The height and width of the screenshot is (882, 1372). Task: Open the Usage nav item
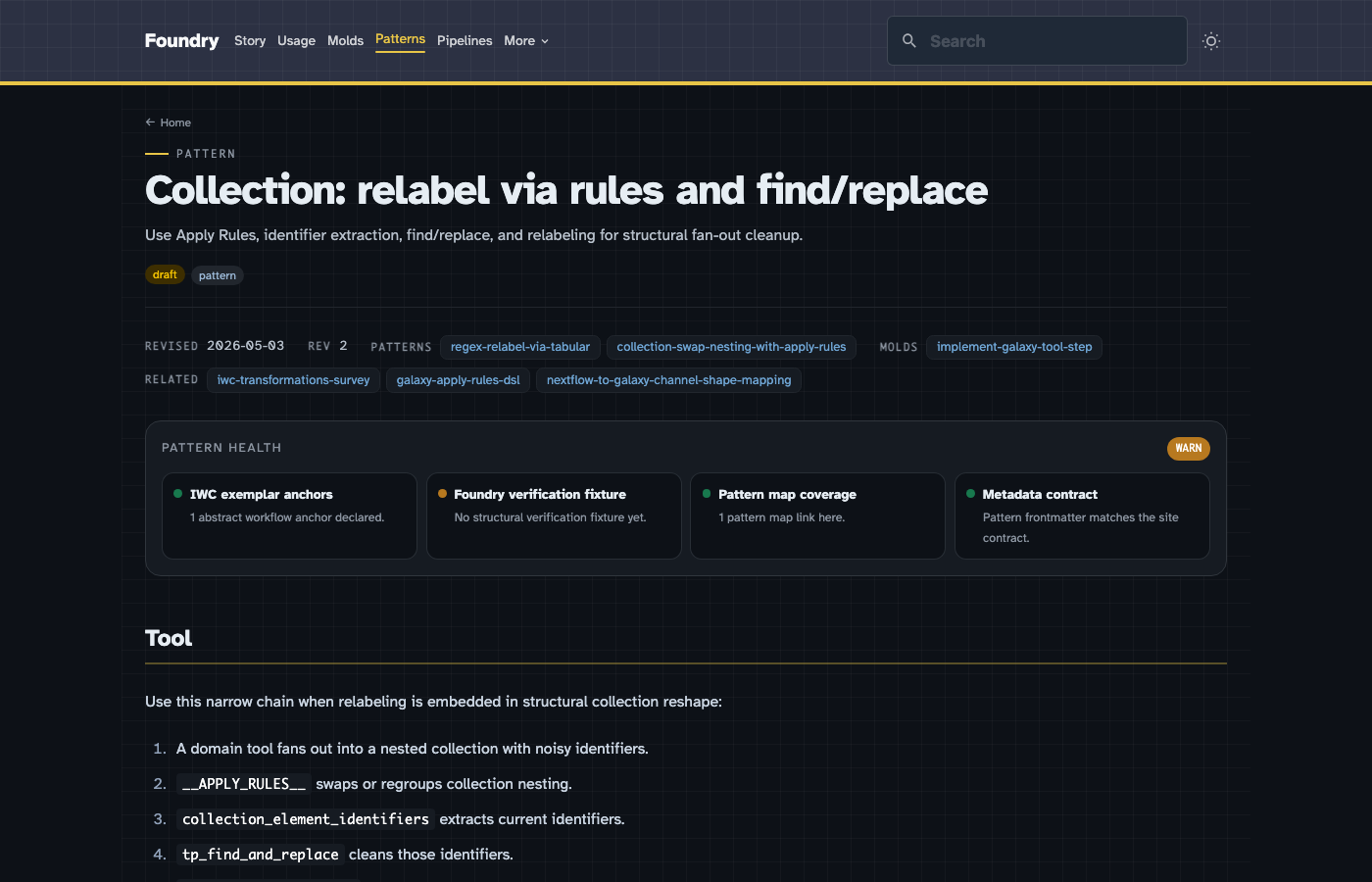pyautogui.click(x=296, y=40)
